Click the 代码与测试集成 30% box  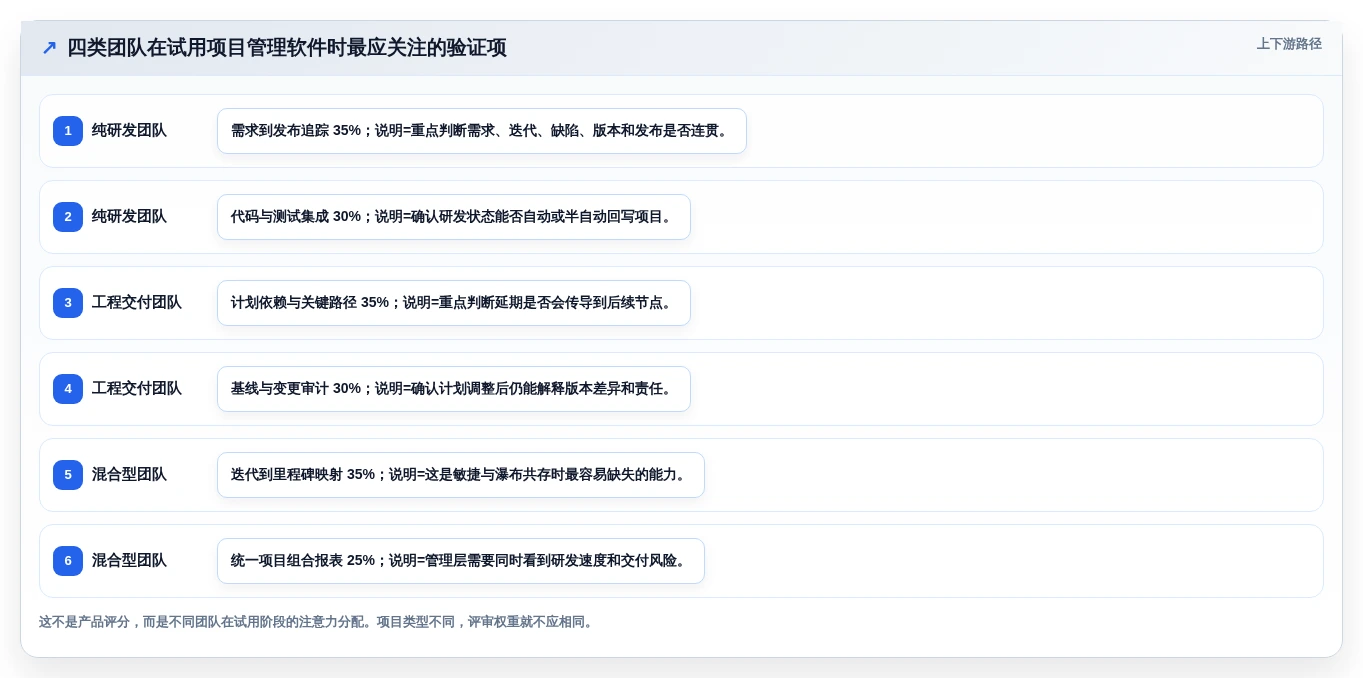tap(454, 217)
